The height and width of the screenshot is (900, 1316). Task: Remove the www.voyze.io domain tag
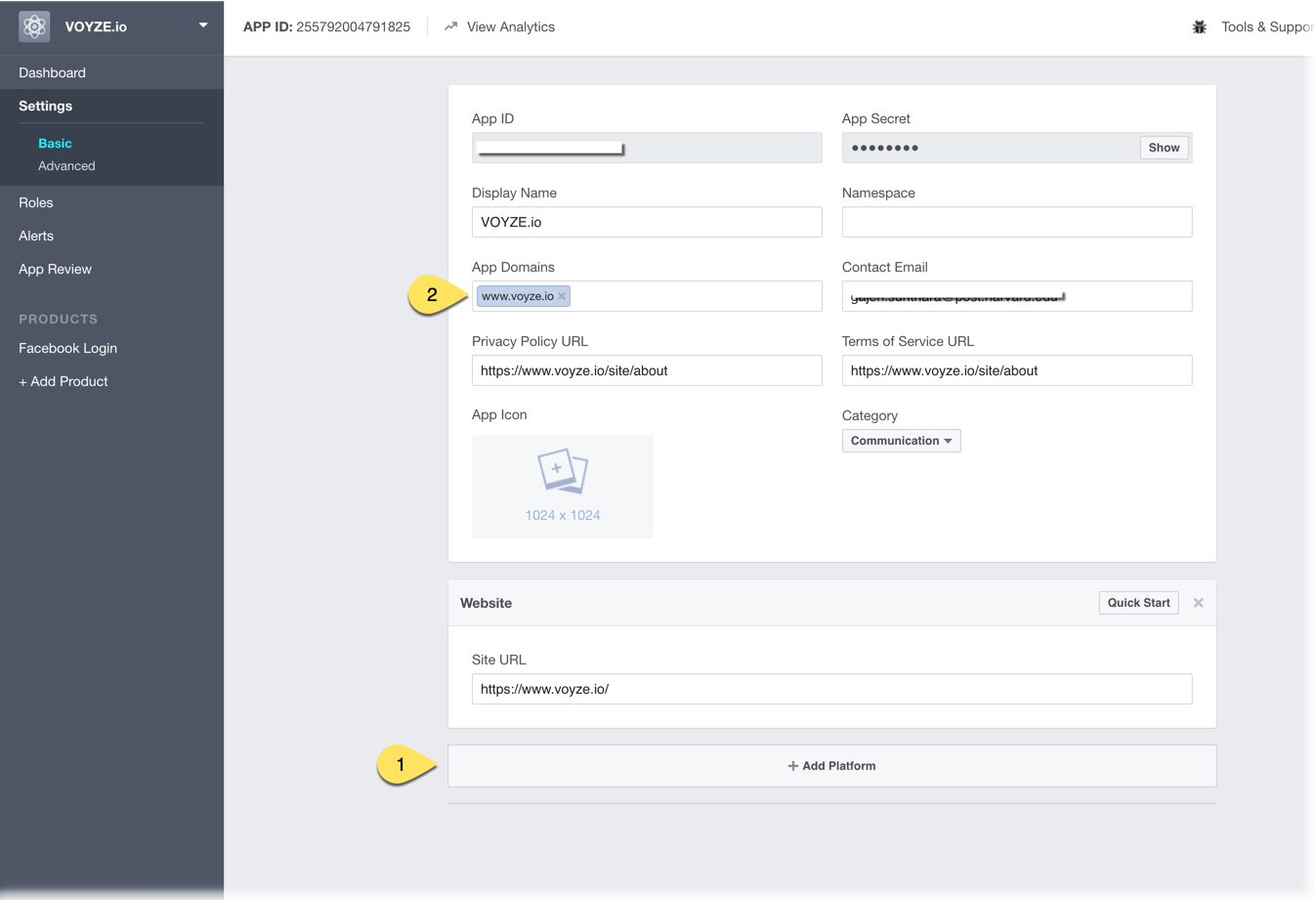562,296
